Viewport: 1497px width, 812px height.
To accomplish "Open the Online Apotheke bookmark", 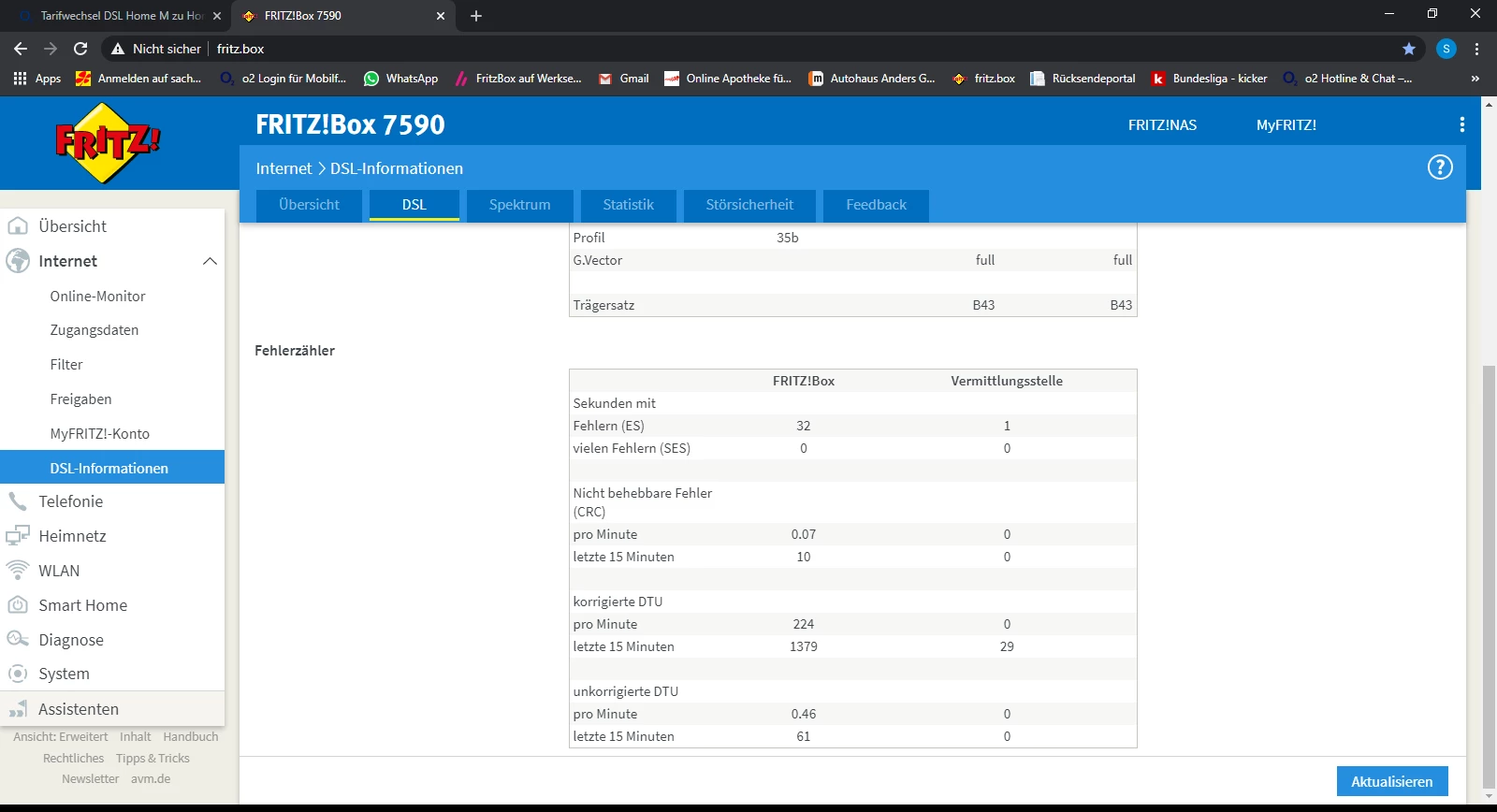I will tap(728, 79).
